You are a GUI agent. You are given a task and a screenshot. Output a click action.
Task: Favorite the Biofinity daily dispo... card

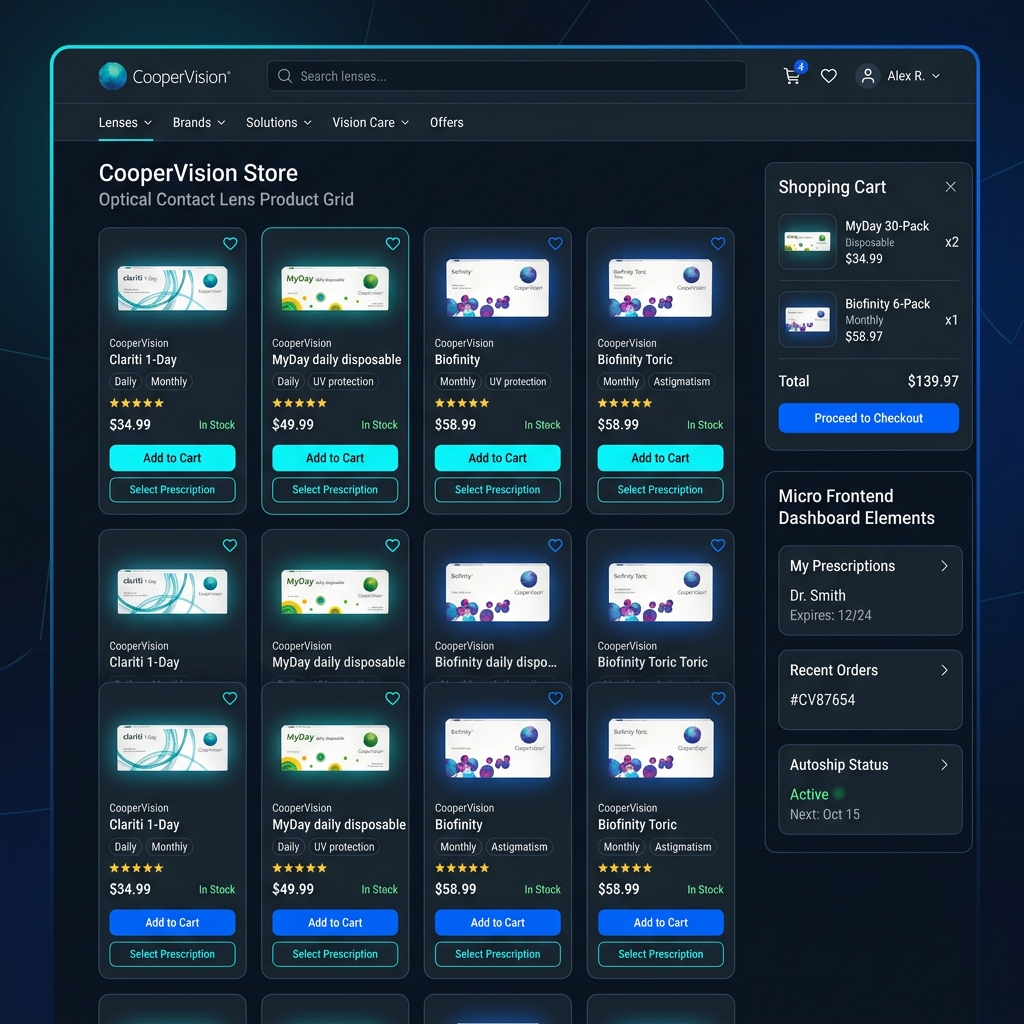click(555, 545)
